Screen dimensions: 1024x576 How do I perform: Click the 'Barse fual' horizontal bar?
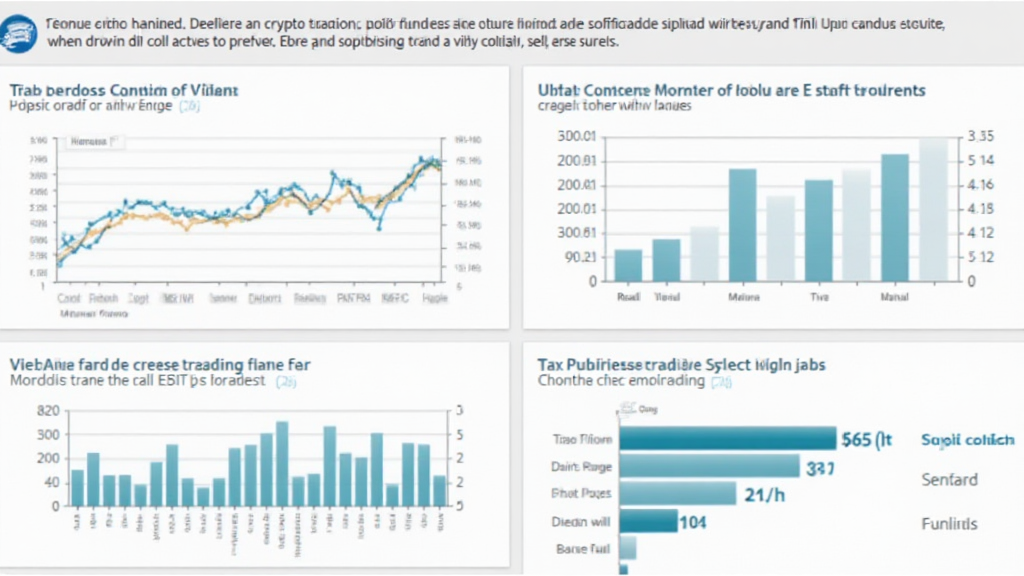628,548
